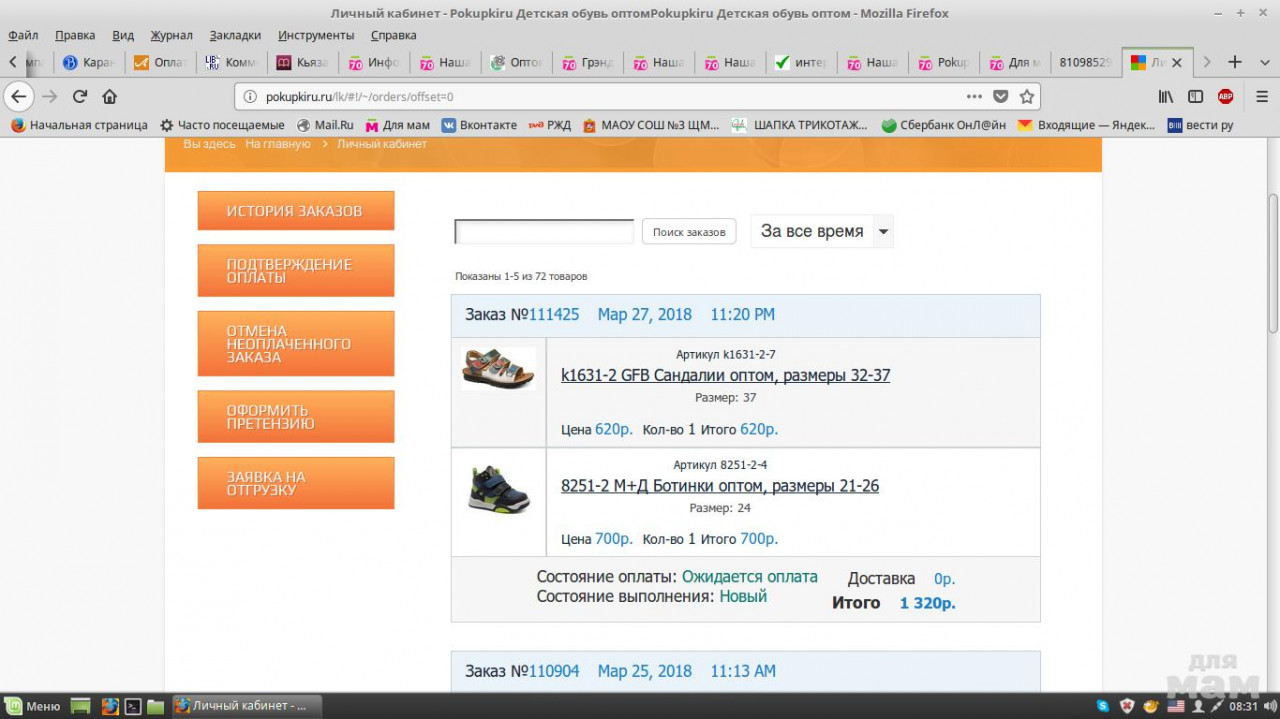Save page to Pocket

tap(1001, 97)
